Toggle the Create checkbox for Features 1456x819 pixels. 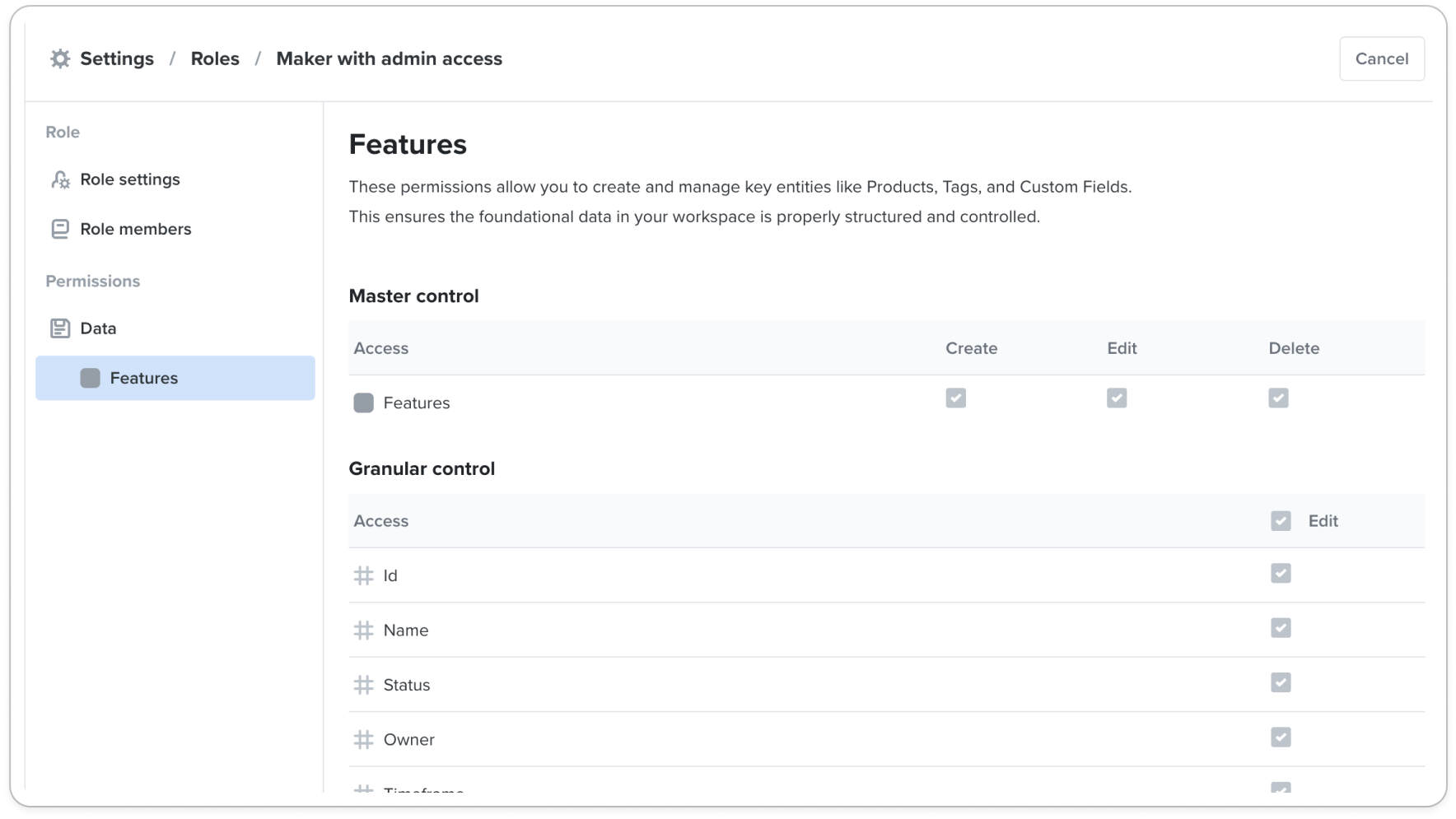[x=955, y=398]
